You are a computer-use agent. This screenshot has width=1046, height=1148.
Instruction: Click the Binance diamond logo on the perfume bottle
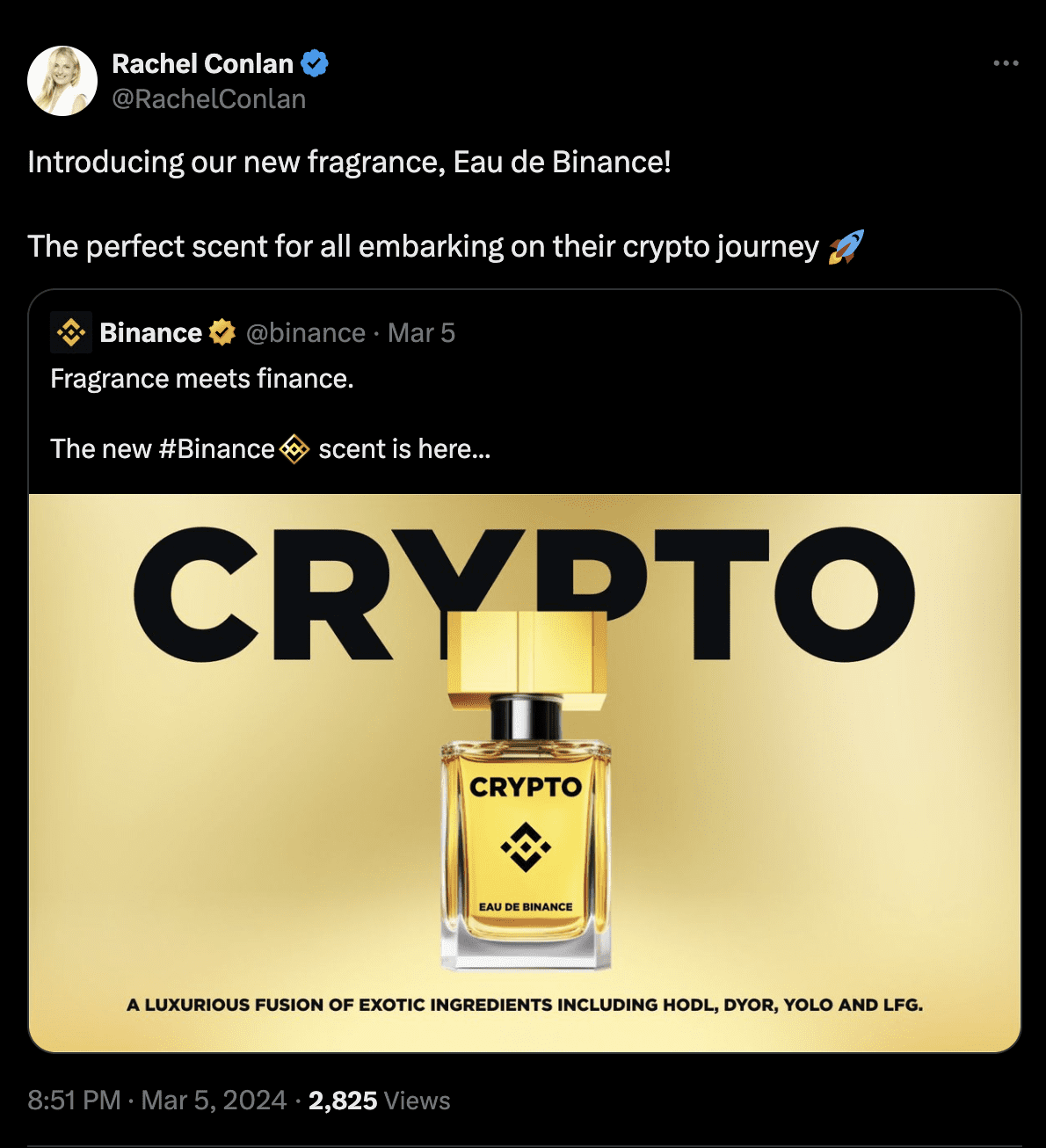tap(527, 848)
